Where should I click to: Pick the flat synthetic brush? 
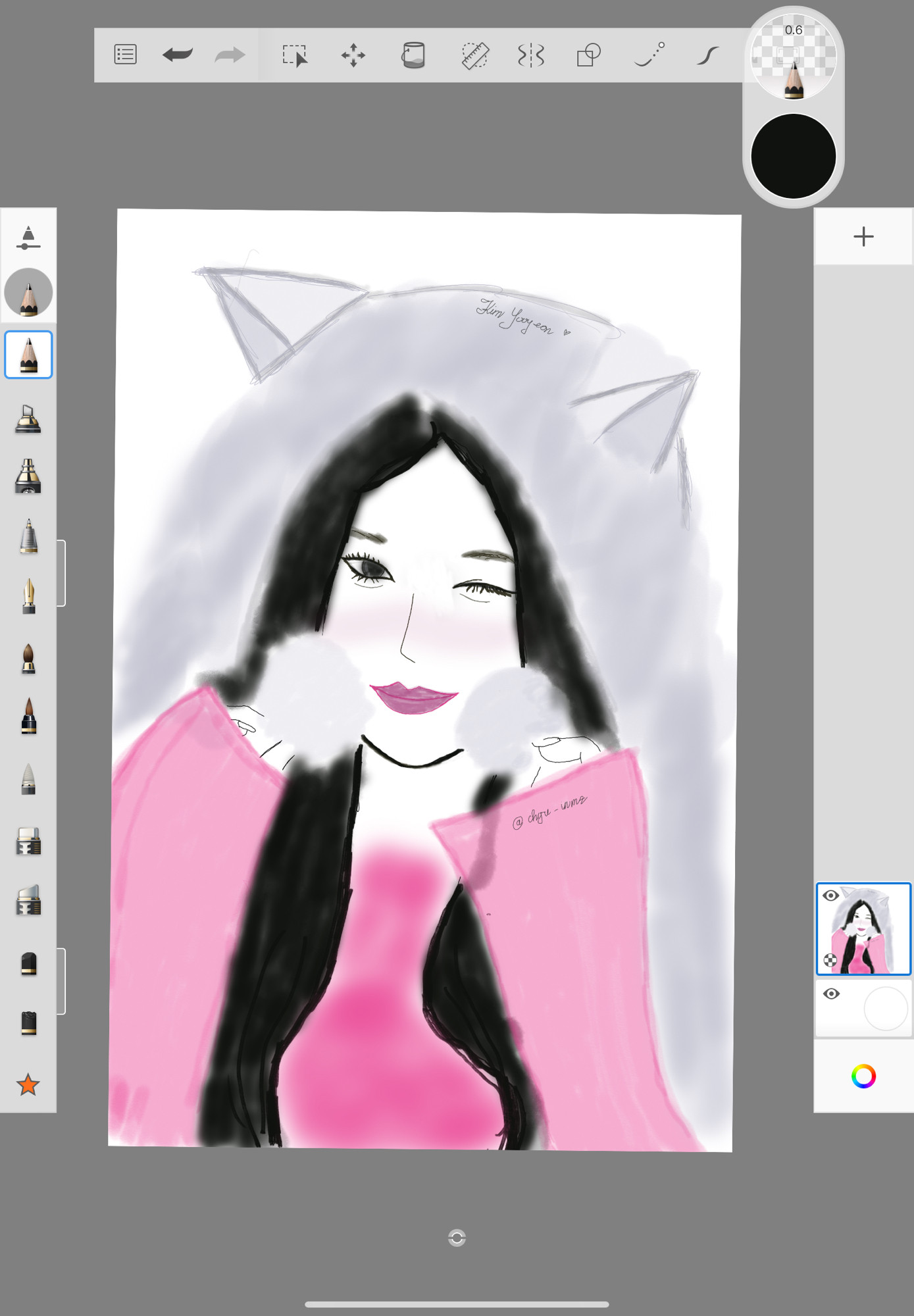28,841
